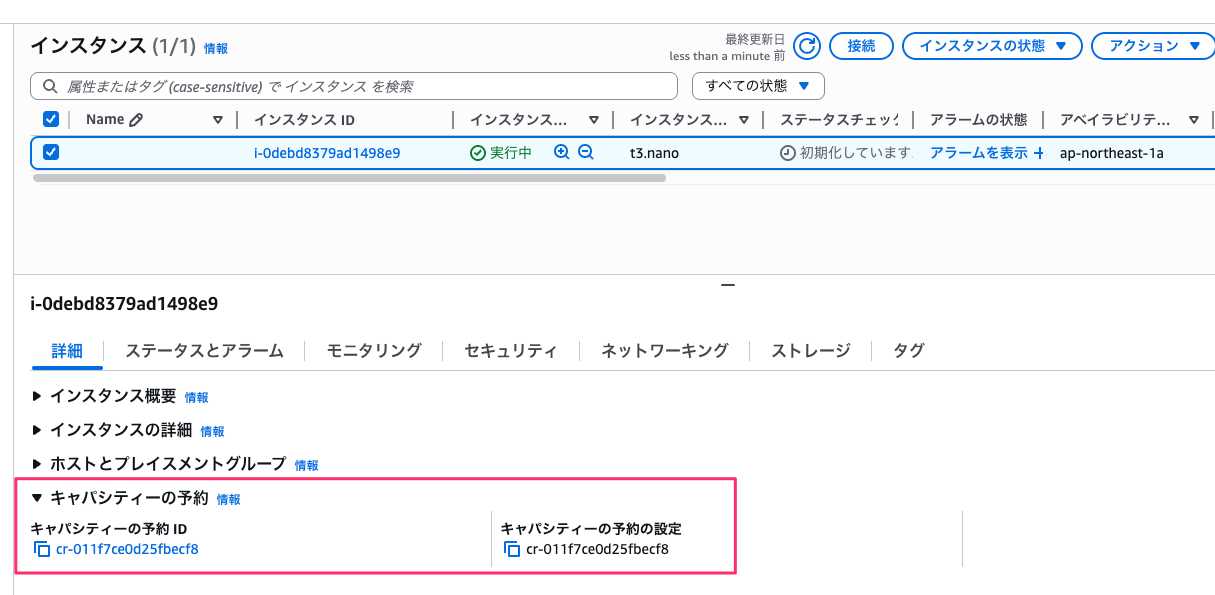Click the plus icon beside アラームを表示
This screenshot has width=1215, height=595.
(1038, 153)
